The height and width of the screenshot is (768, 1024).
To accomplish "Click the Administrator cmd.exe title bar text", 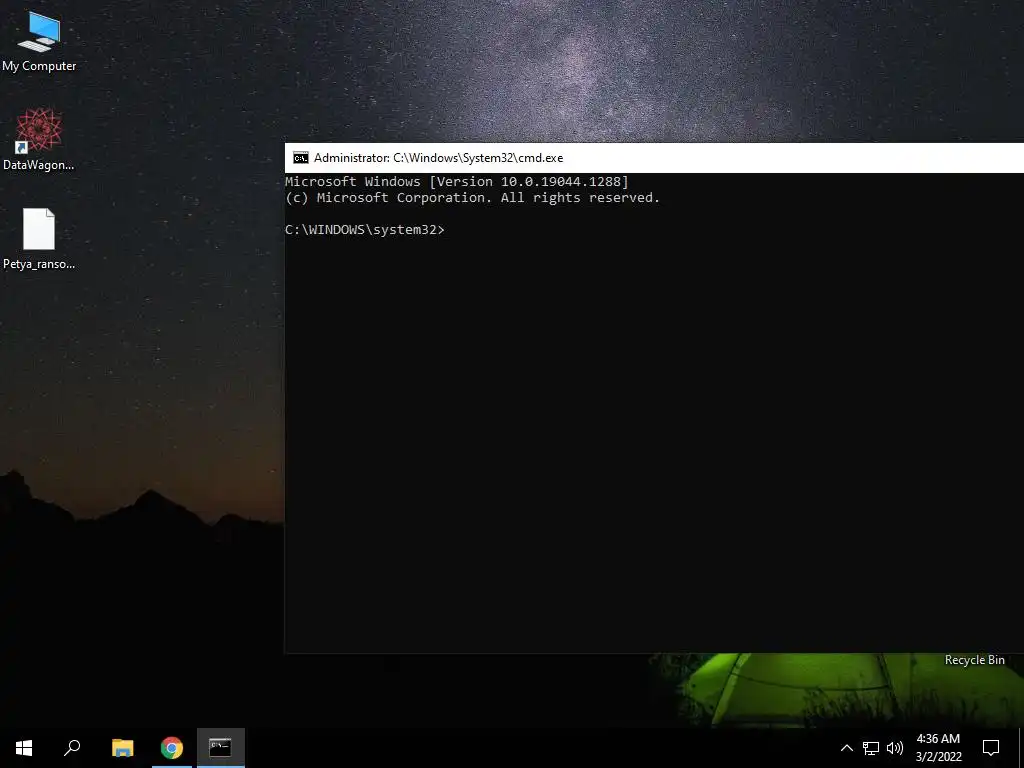I will [x=438, y=158].
